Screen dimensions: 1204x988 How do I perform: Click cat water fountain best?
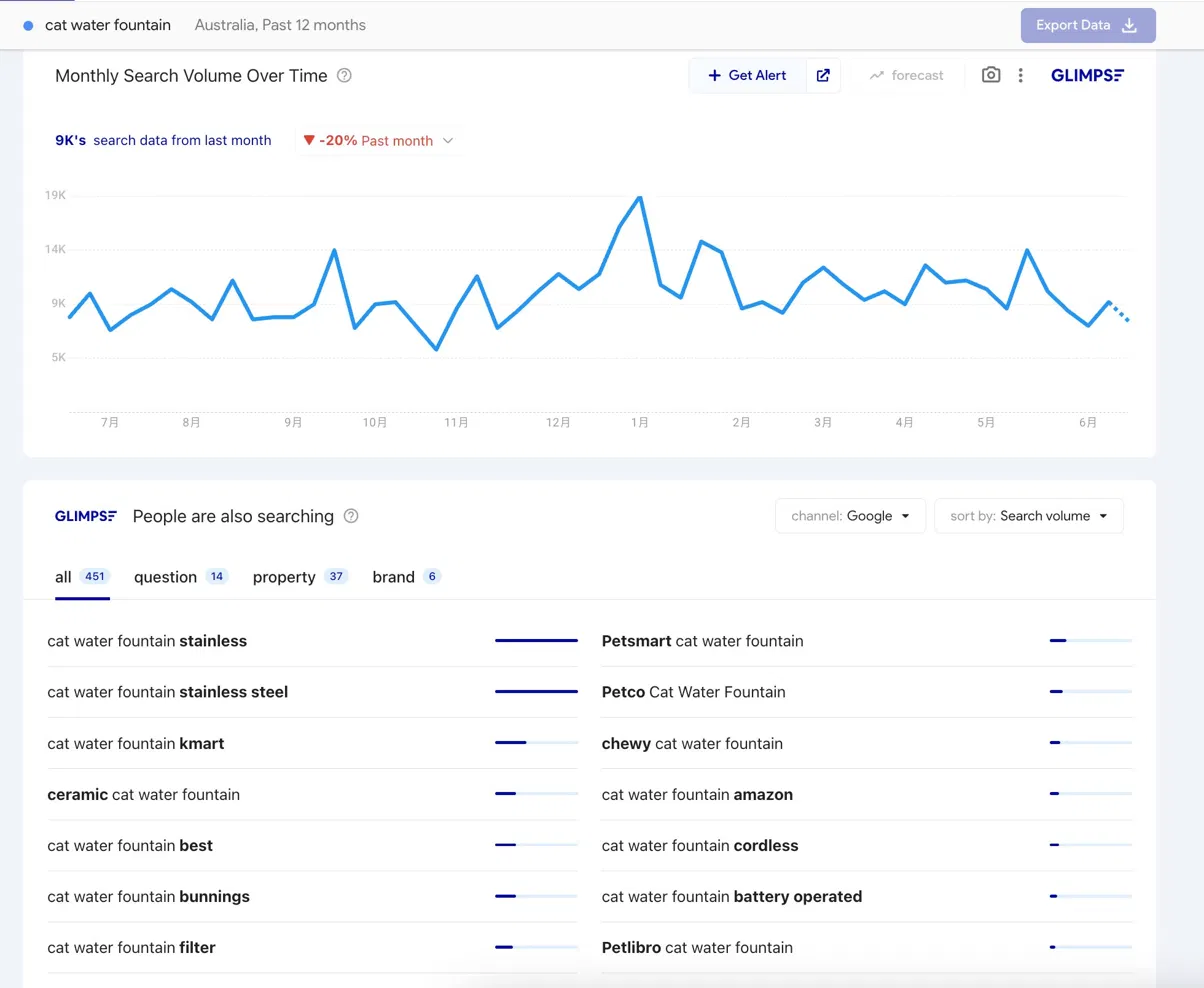click(x=130, y=846)
